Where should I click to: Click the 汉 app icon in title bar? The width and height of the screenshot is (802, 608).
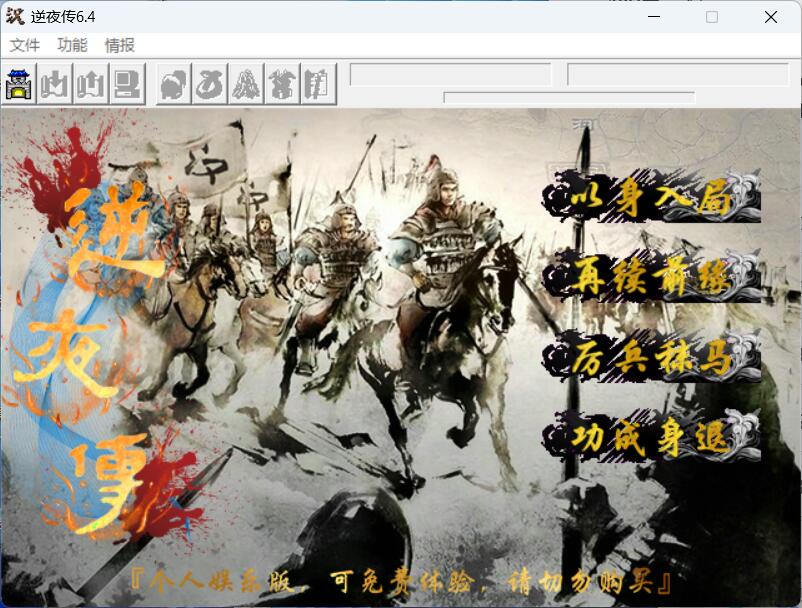(15, 16)
